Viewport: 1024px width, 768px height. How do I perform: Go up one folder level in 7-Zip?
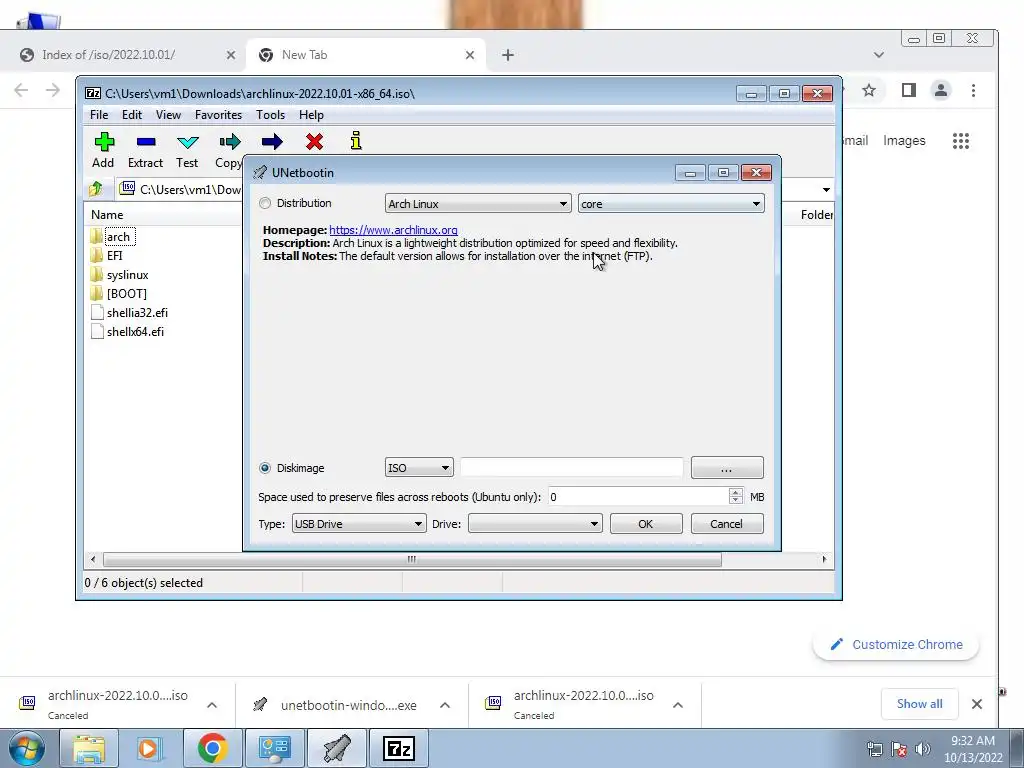[x=96, y=189]
